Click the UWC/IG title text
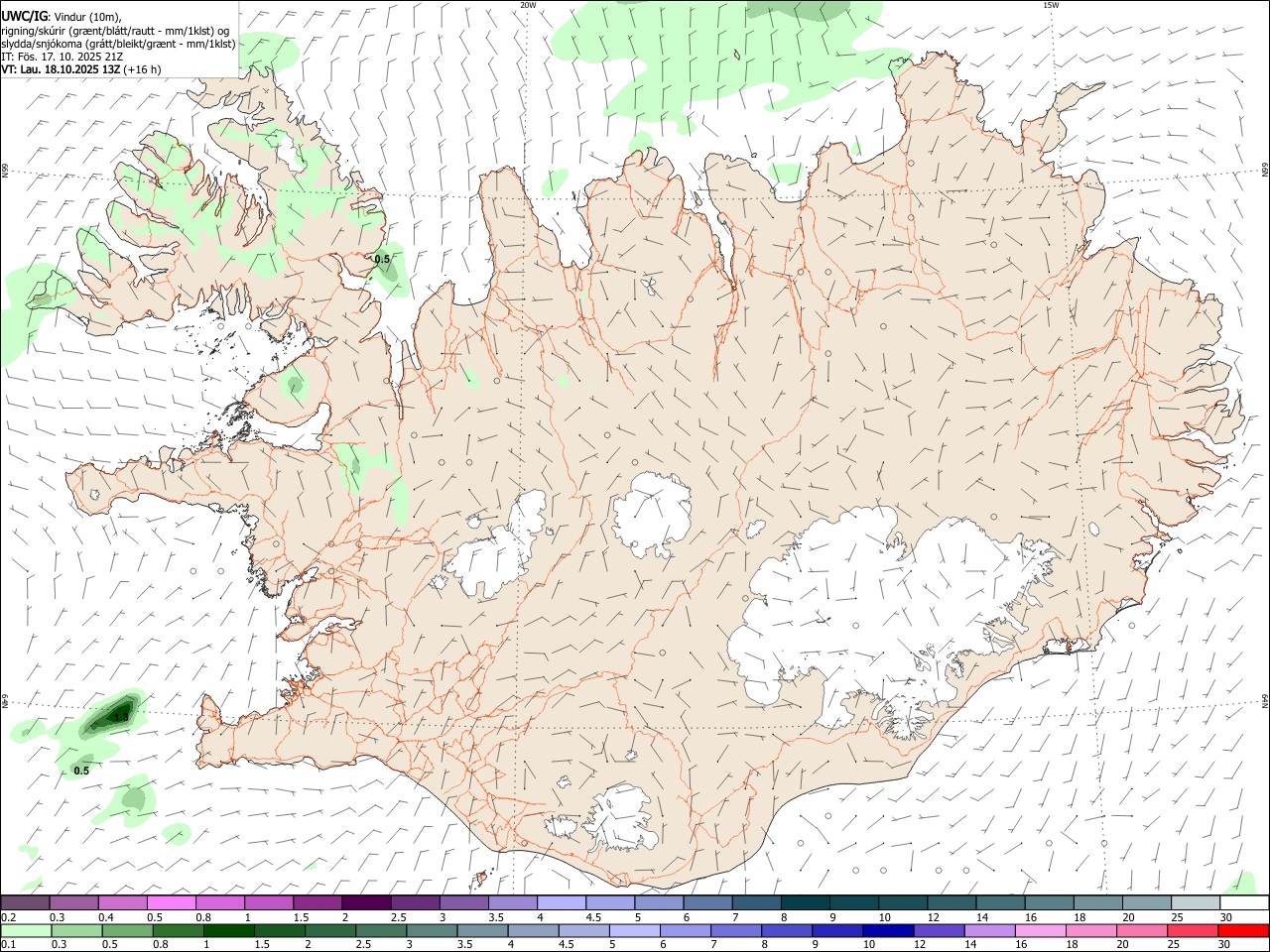The image size is (1270, 952). [25, 17]
